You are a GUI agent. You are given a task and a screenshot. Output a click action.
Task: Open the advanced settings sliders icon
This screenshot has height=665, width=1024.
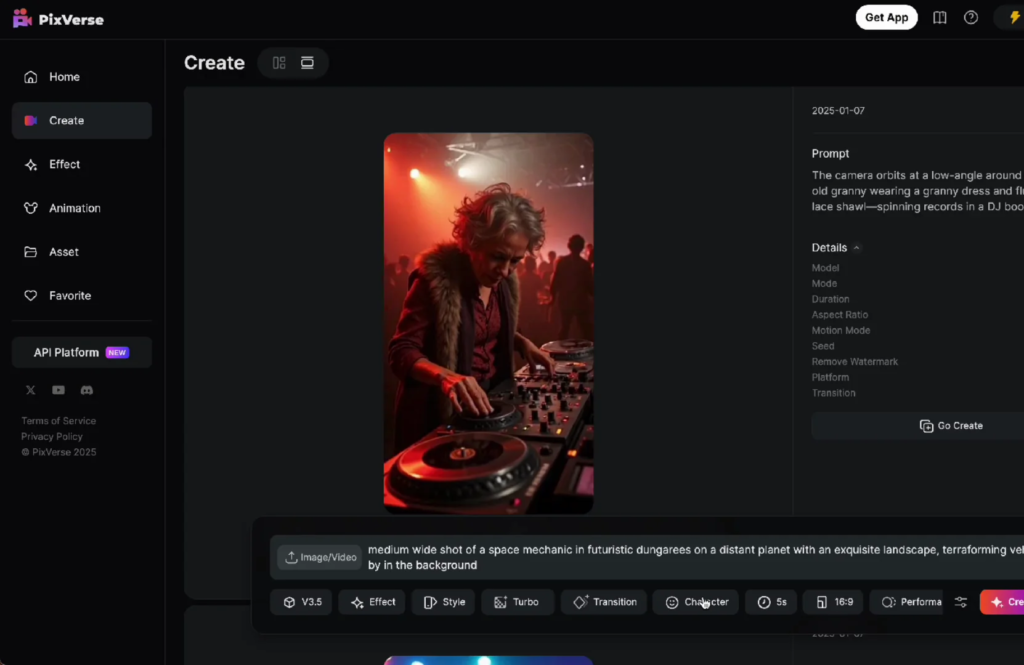(960, 602)
